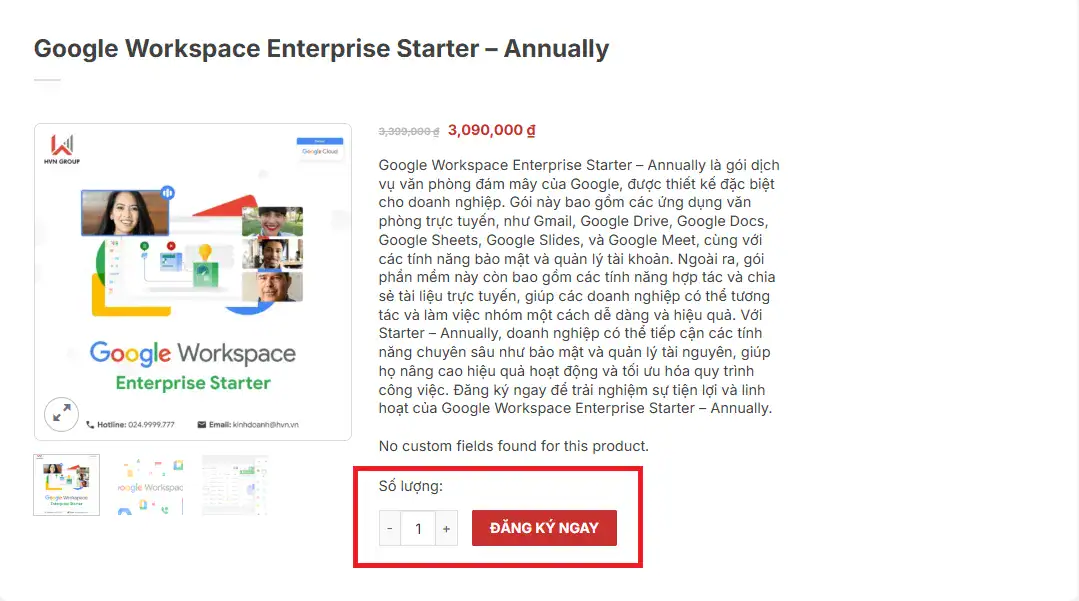Select the second product thumbnail
Screen dimensions: 1079x601
coord(151,485)
